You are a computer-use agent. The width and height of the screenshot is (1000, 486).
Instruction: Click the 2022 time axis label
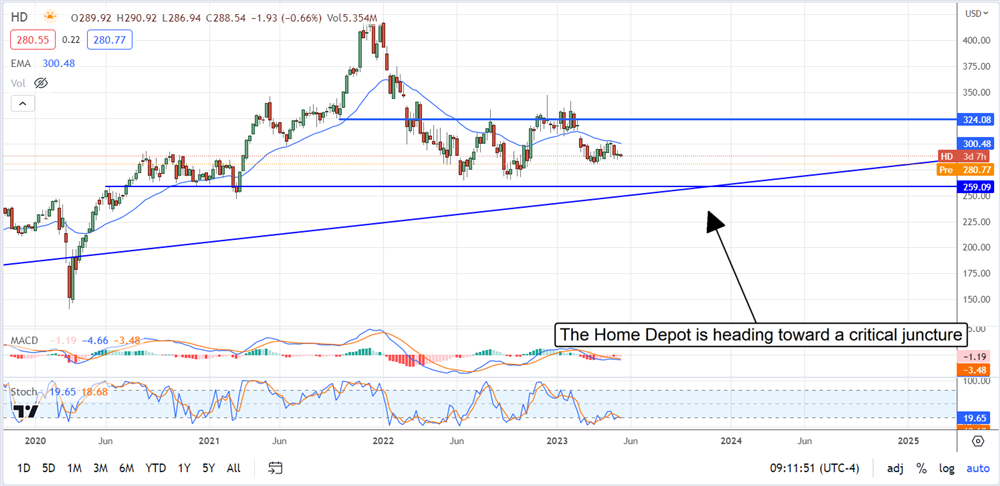point(383,441)
